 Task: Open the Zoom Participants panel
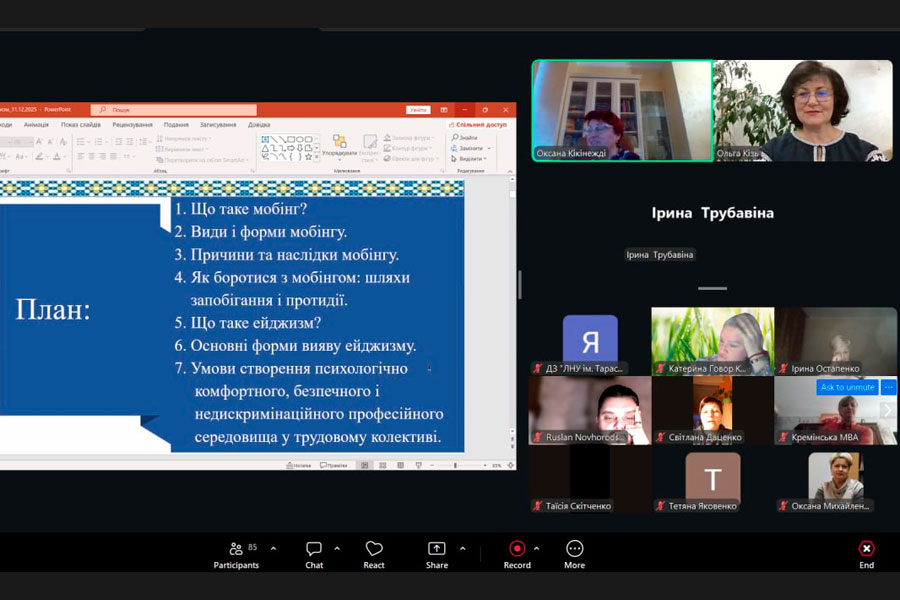click(x=236, y=555)
